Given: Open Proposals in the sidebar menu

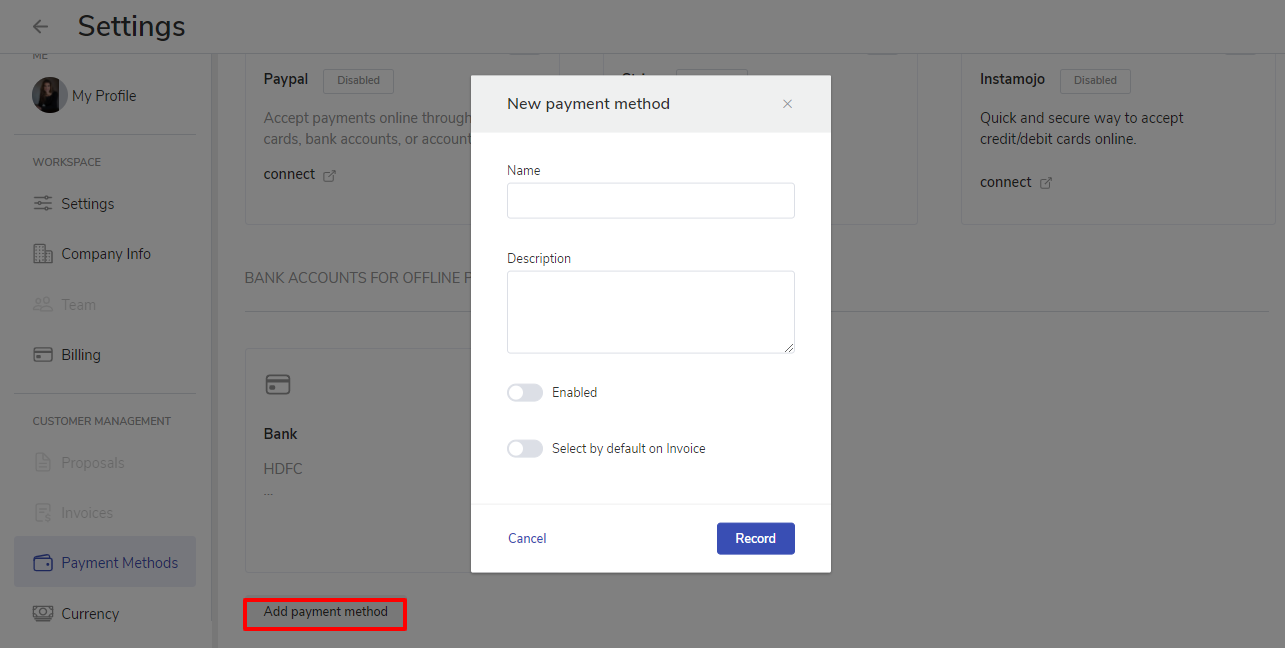Looking at the screenshot, I should pyautogui.click(x=92, y=463).
